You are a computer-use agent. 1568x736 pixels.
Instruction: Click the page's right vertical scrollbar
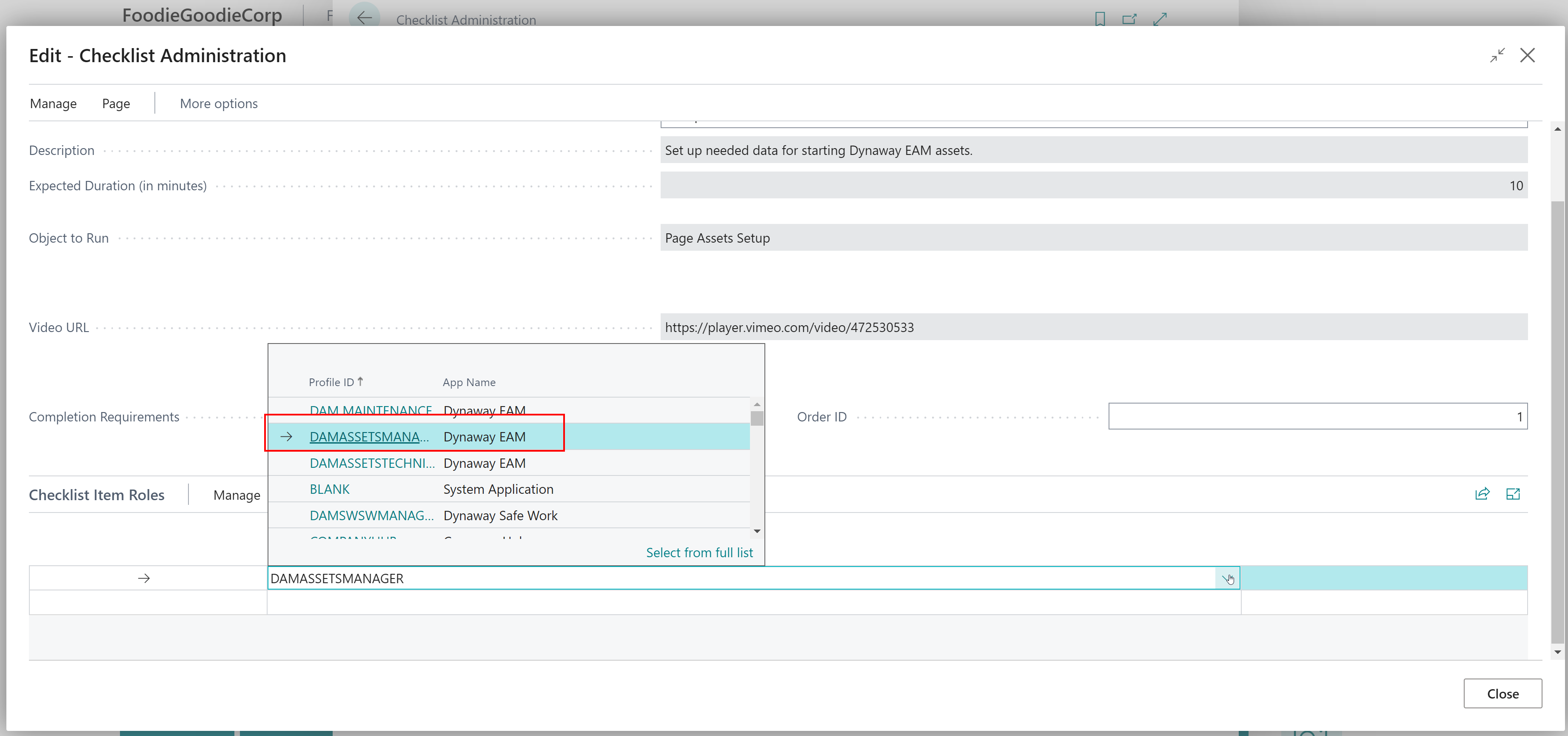tap(1558, 390)
